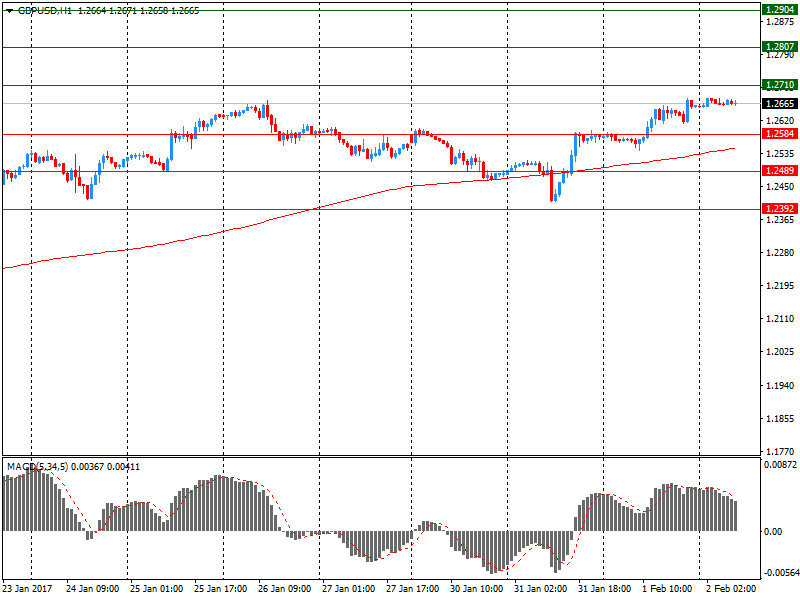
Task: Click the 1.2620 price scale value
Action: pyautogui.click(x=780, y=120)
